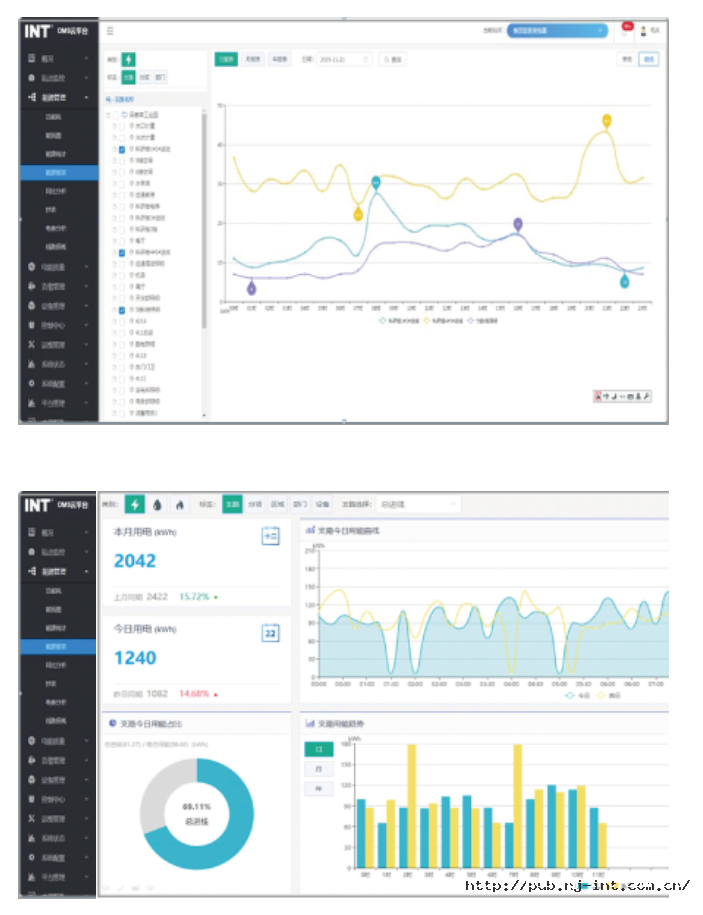Select the lightning electricity icon in usage dashboard
This screenshot has height=915, width=703.
coord(135,504)
